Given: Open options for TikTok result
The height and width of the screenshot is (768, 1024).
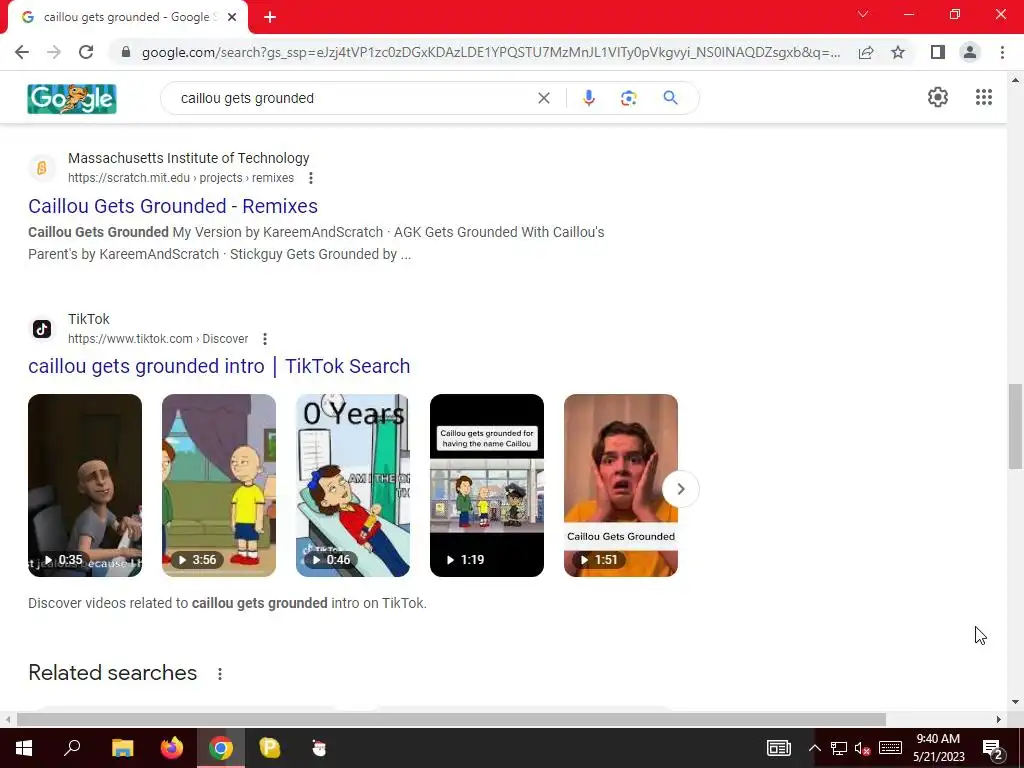Looking at the screenshot, I should (264, 339).
